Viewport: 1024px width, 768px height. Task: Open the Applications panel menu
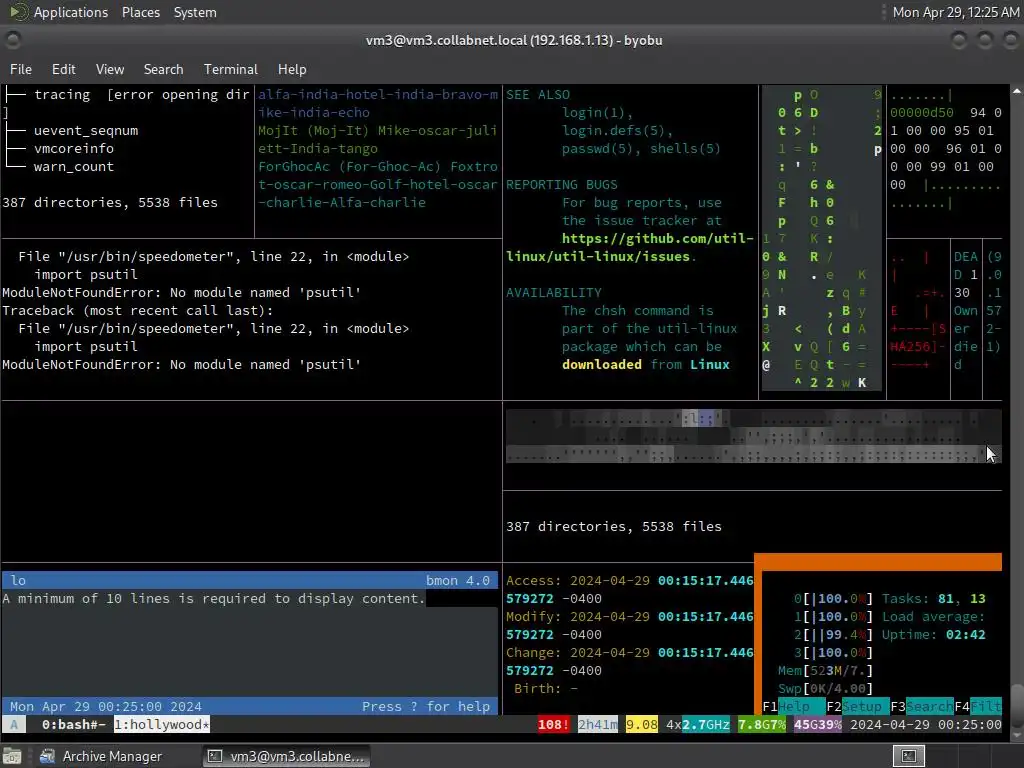(x=71, y=12)
